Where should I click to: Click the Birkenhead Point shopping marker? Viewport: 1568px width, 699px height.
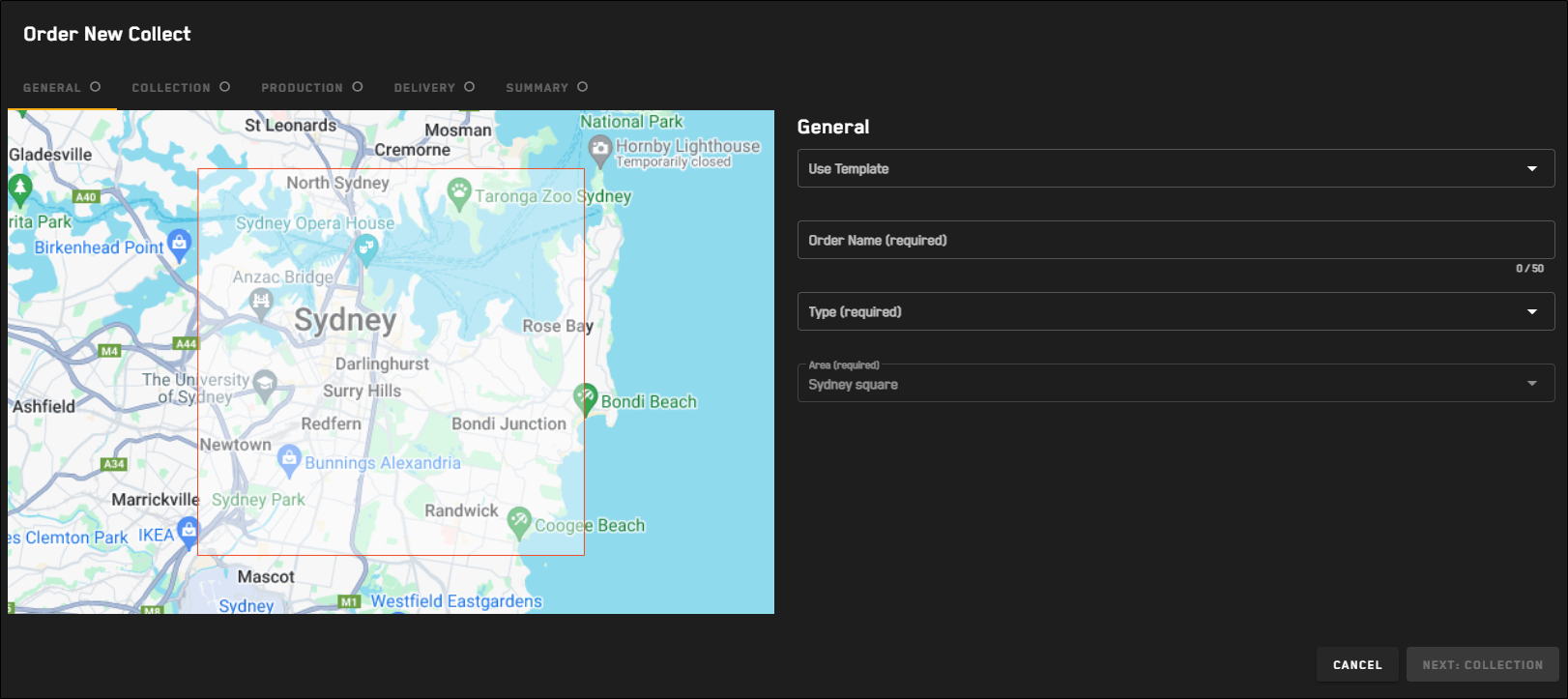click(x=179, y=243)
